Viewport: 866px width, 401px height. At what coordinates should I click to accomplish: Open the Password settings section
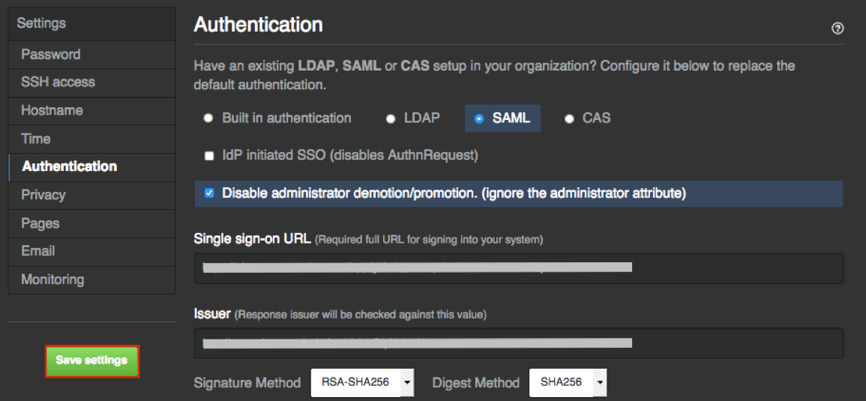point(51,54)
